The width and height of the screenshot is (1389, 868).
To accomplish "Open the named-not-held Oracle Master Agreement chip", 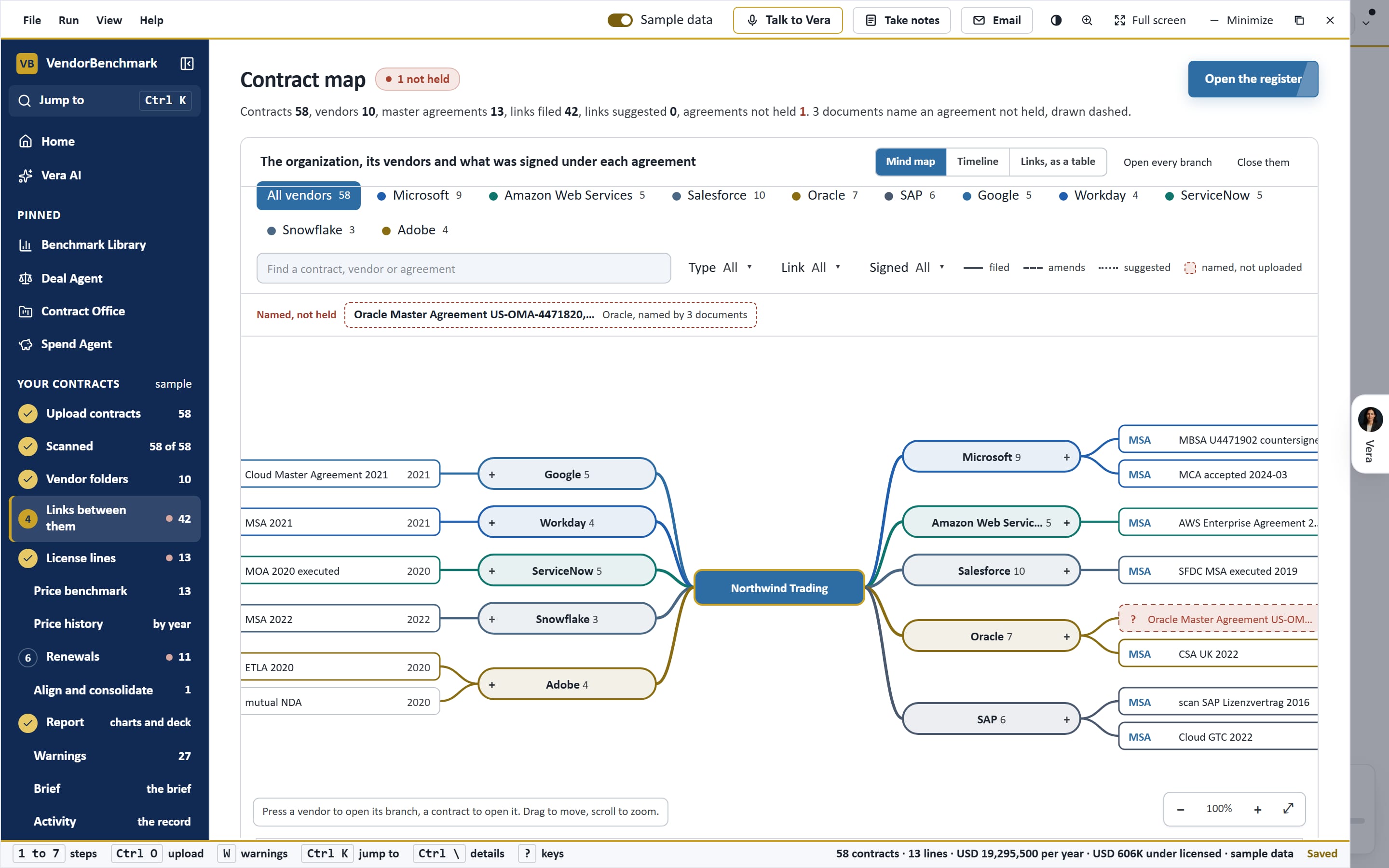I will click(x=550, y=314).
